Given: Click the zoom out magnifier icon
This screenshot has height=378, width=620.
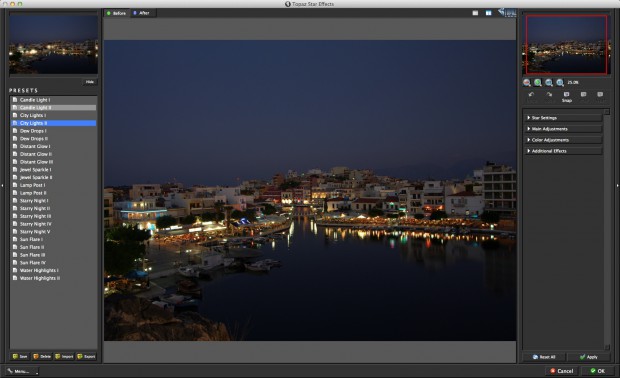Looking at the screenshot, I should coord(527,83).
